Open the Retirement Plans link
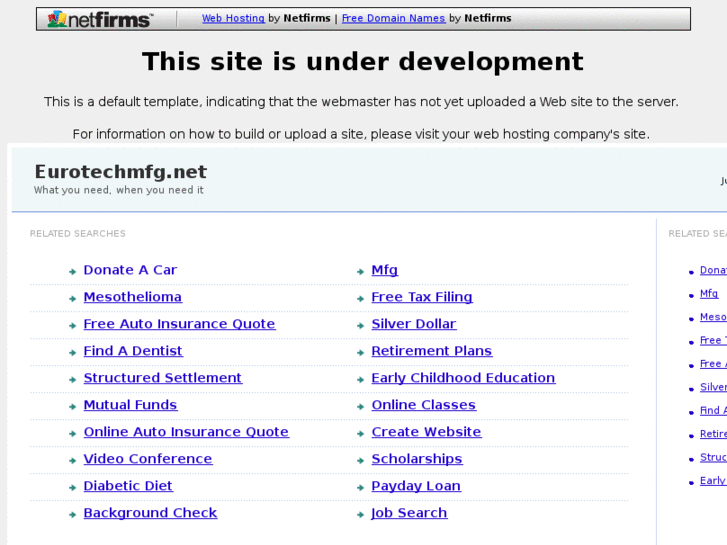Viewport: 727px width, 545px height. (432, 351)
